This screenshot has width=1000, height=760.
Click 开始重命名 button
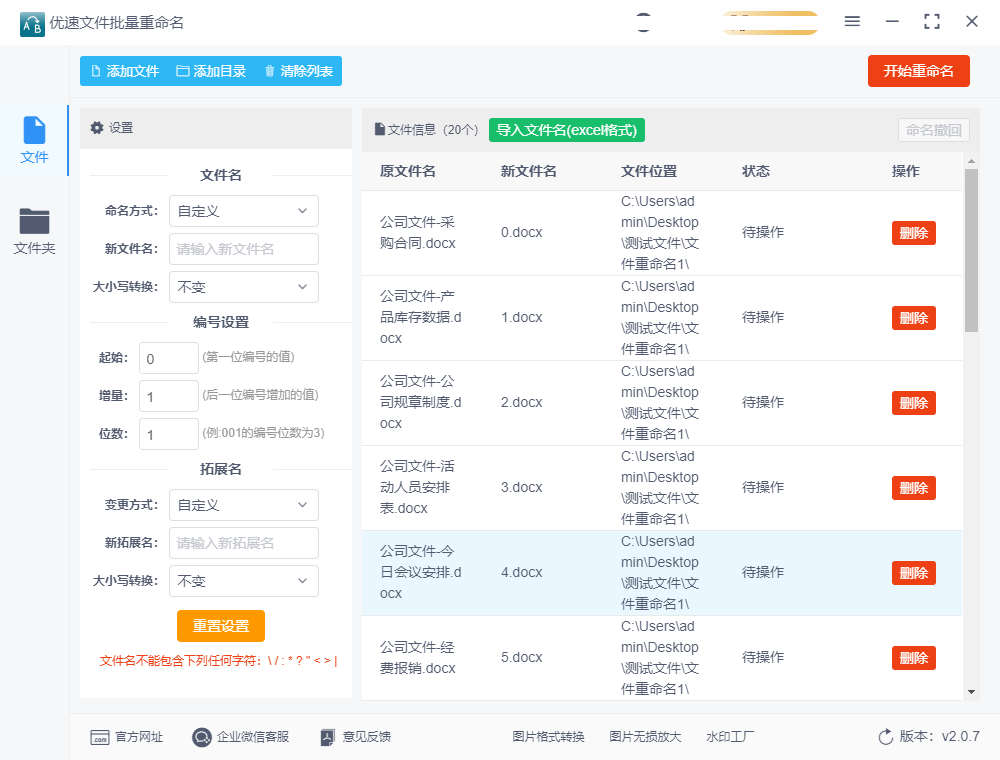[918, 71]
